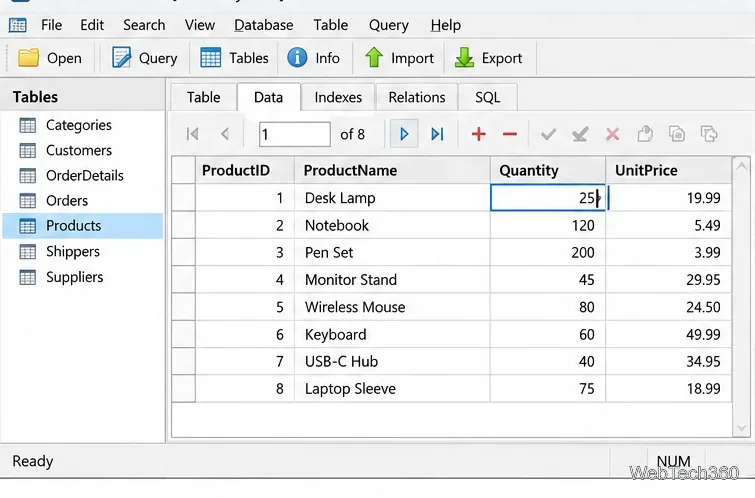The height and width of the screenshot is (498, 755).
Task: Open the Query menu
Action: pos(389,25)
